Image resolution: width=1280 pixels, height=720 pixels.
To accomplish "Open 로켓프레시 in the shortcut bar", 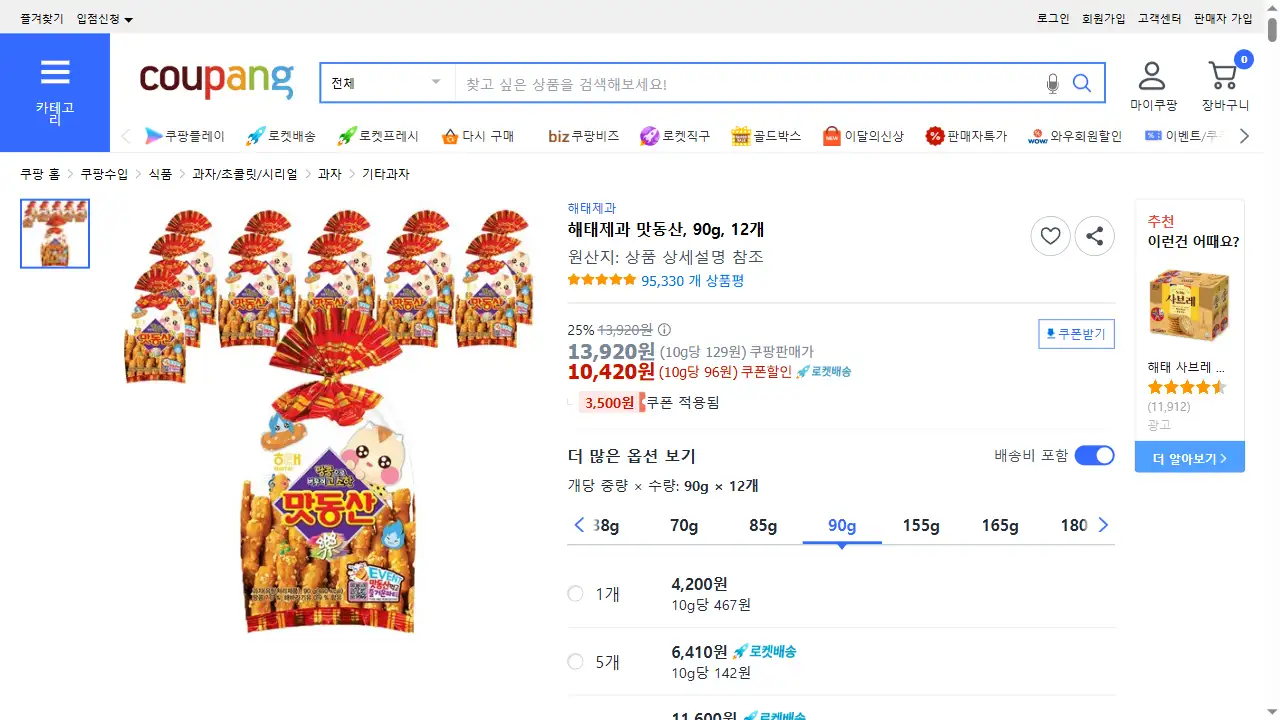I will [378, 136].
